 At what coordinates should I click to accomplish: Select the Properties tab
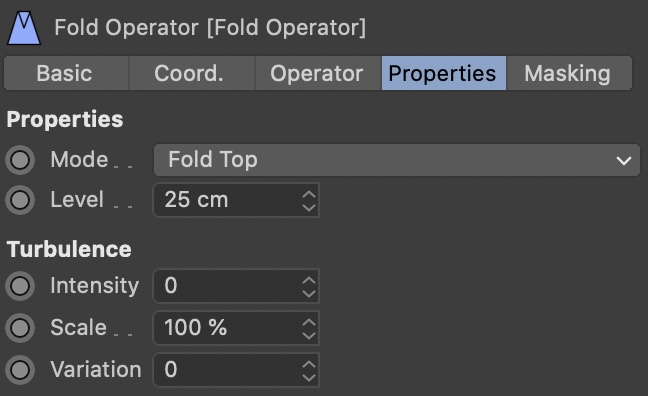(444, 73)
